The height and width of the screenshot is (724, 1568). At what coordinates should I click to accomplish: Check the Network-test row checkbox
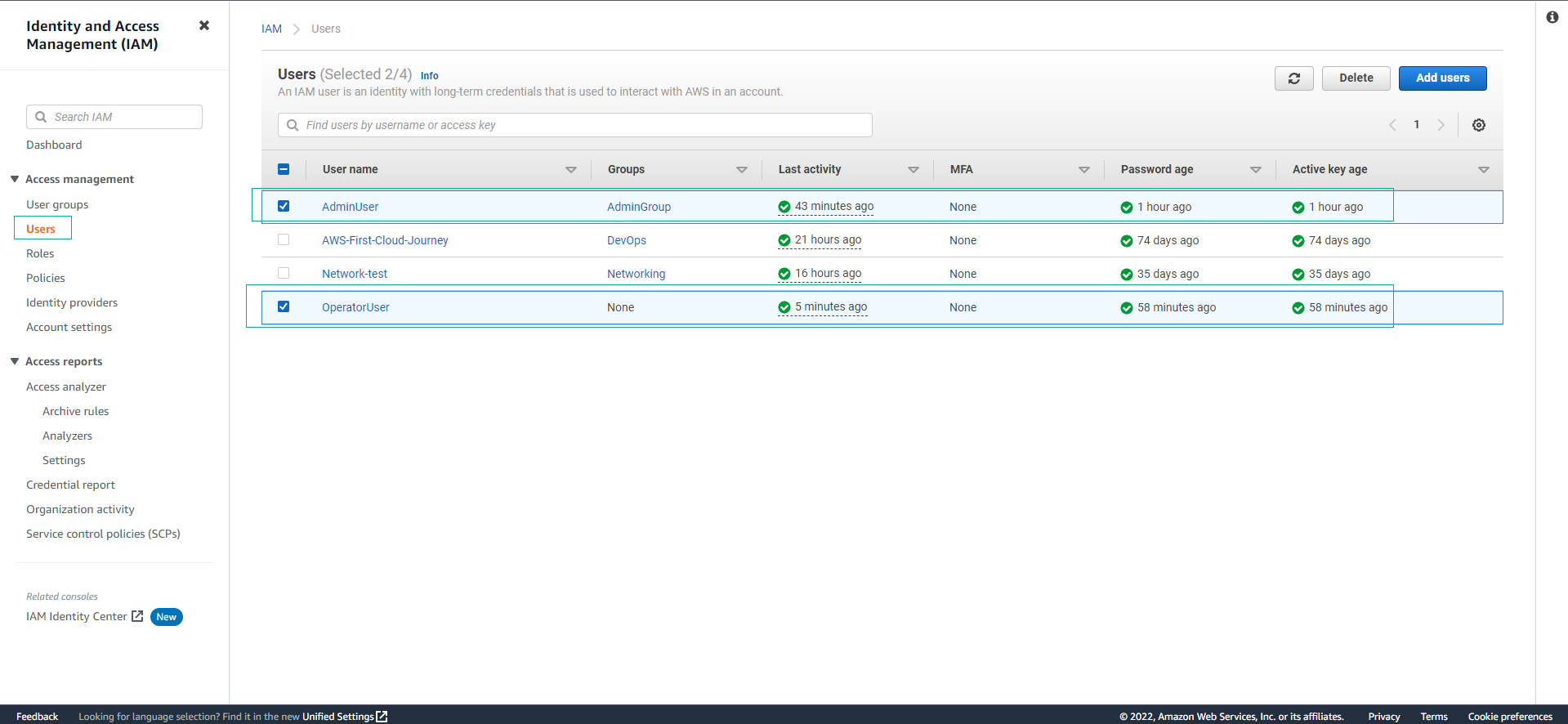point(284,273)
